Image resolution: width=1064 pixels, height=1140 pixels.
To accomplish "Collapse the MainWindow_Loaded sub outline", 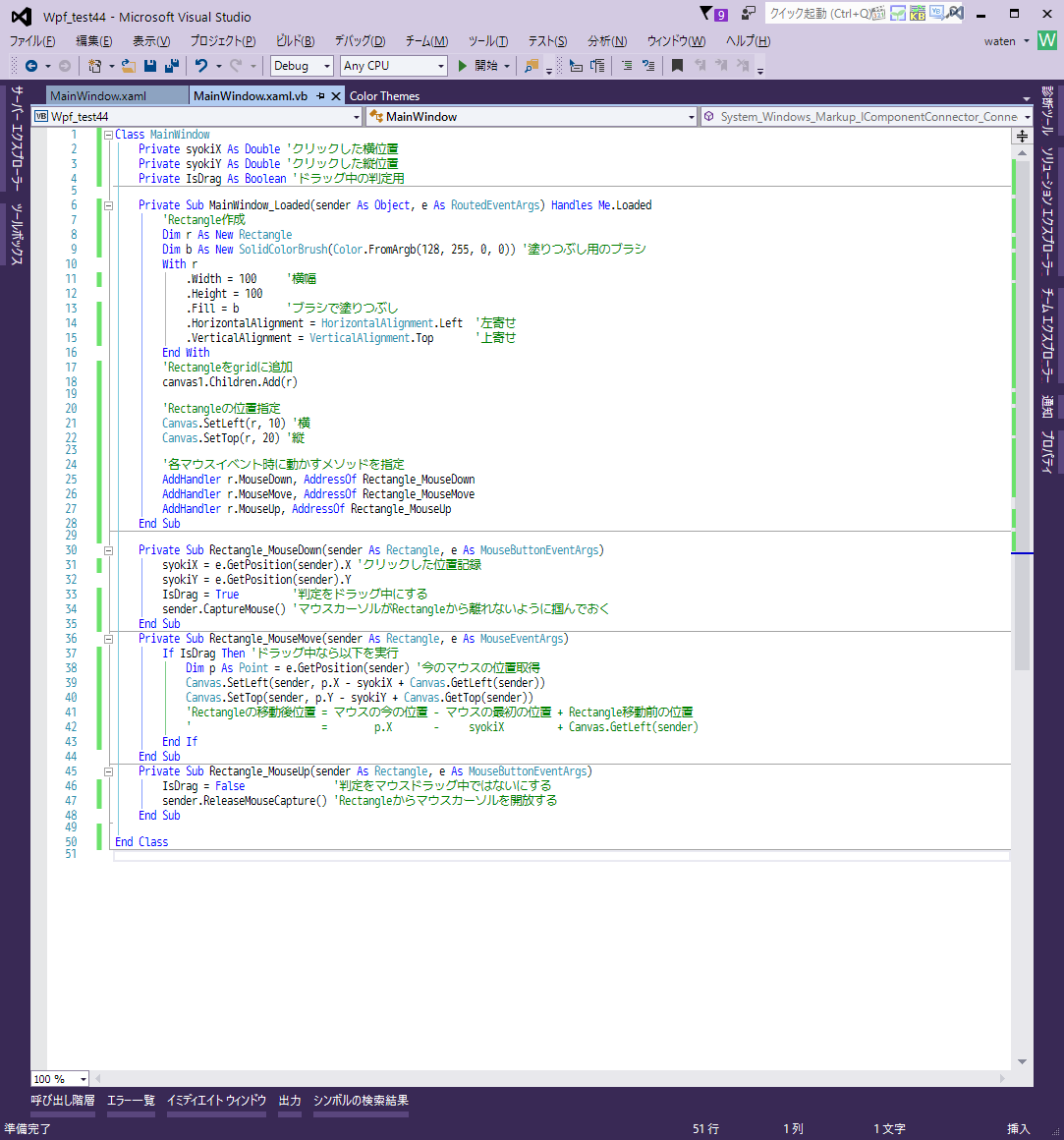I will 108,205.
